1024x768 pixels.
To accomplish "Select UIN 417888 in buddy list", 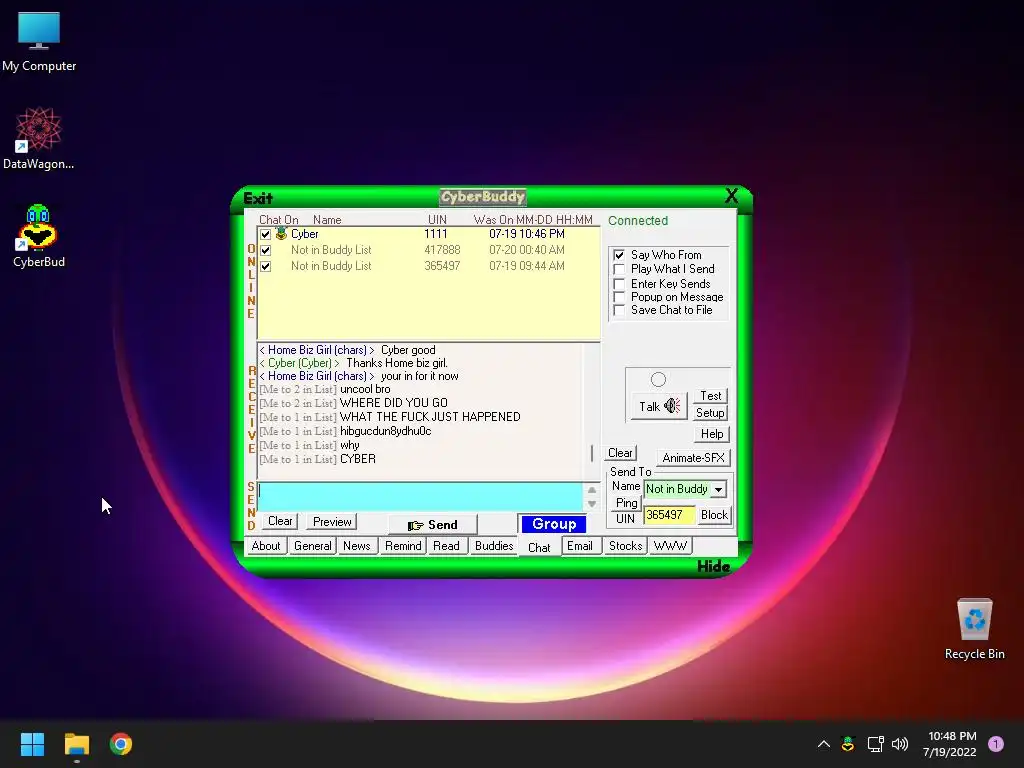I will click(x=442, y=250).
